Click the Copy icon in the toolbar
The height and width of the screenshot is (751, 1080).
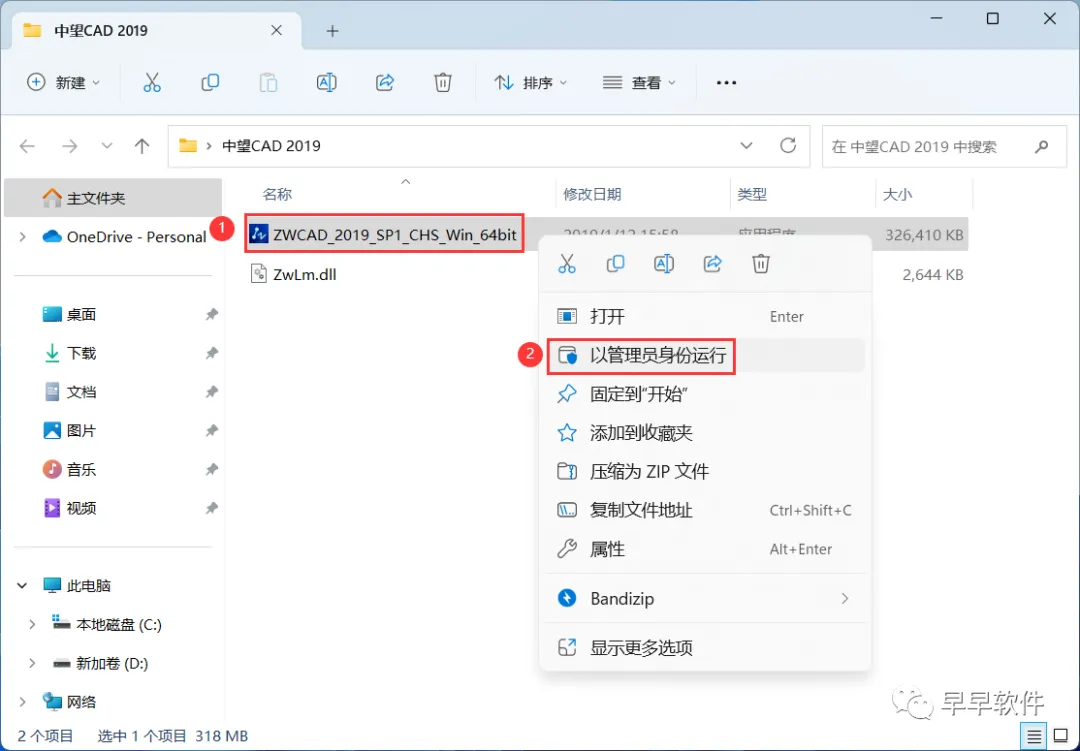click(210, 83)
